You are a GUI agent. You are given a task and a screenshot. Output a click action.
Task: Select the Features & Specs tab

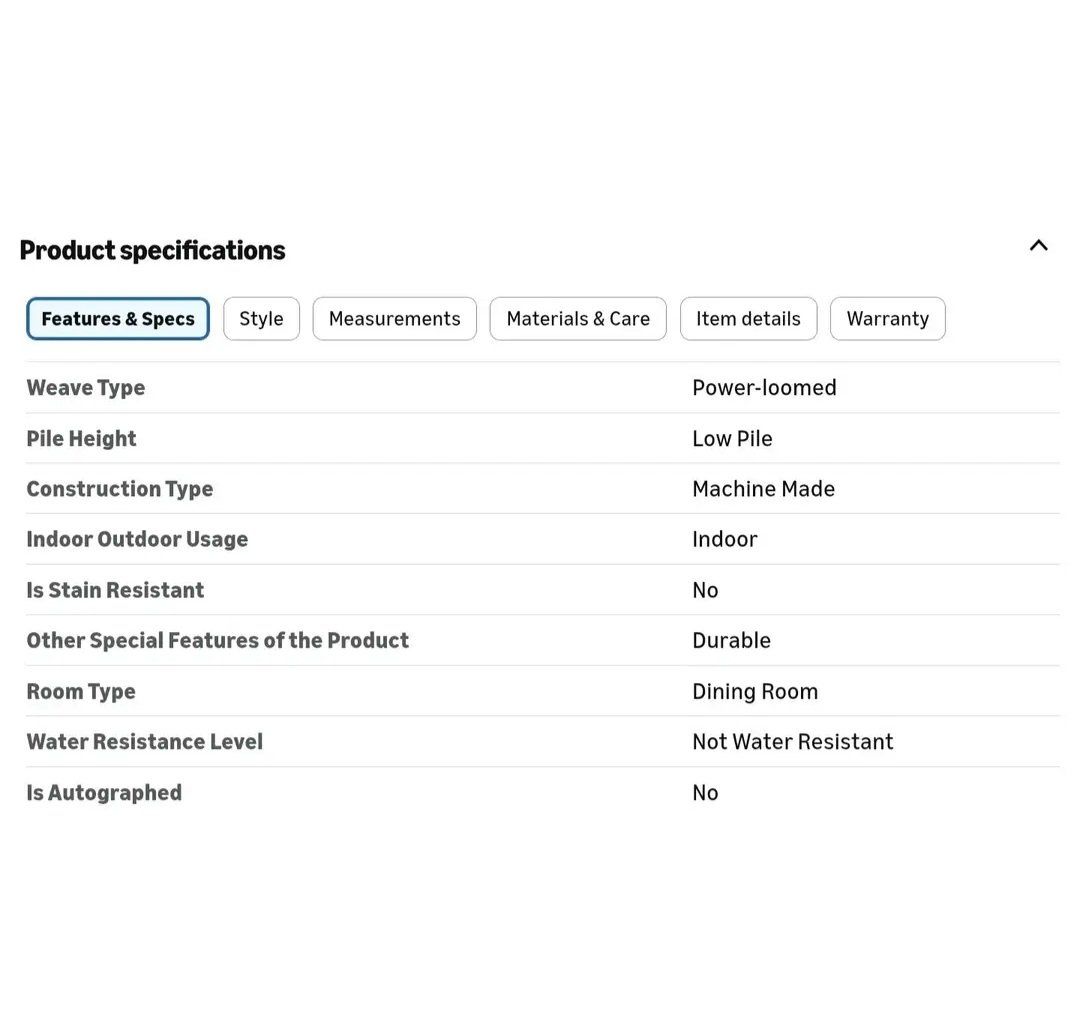point(118,319)
